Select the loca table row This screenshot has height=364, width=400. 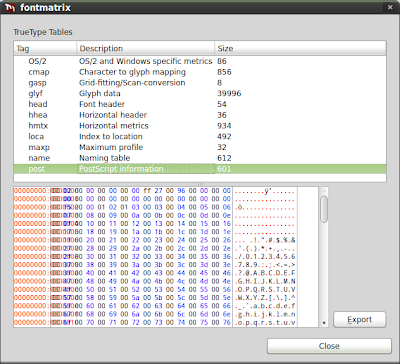pyautogui.click(x=200, y=136)
